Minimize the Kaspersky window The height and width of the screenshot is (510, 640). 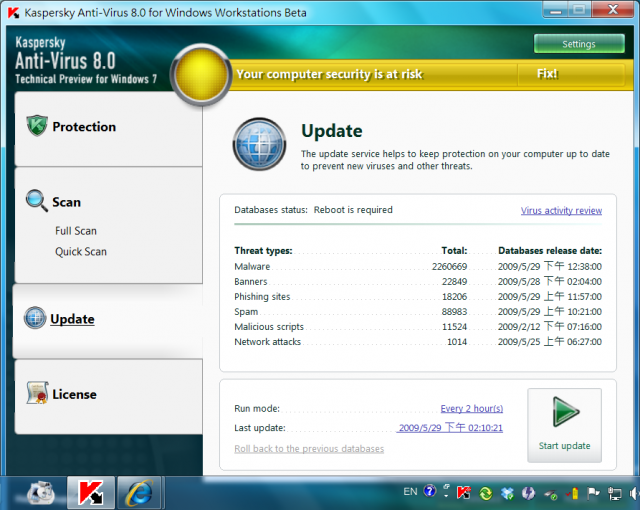click(555, 10)
